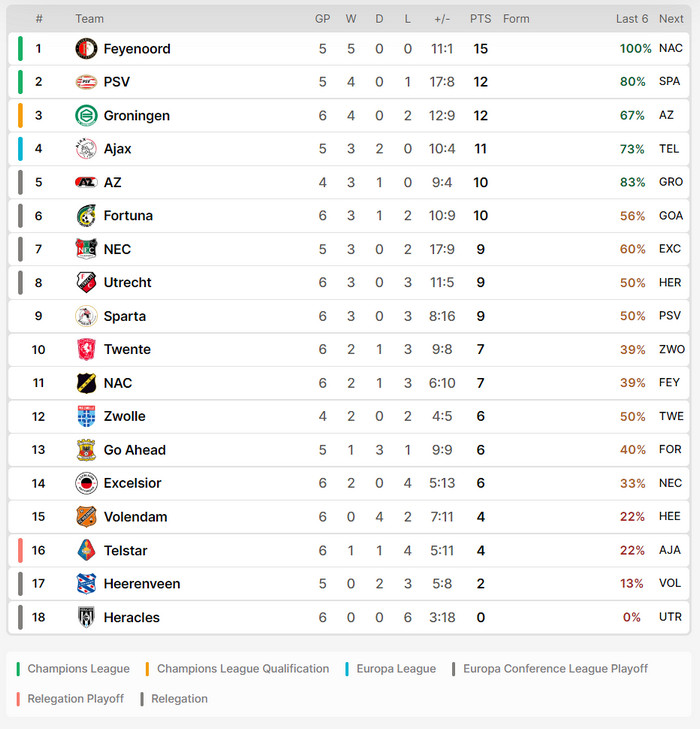Open the Utrecht team name link

129,283
